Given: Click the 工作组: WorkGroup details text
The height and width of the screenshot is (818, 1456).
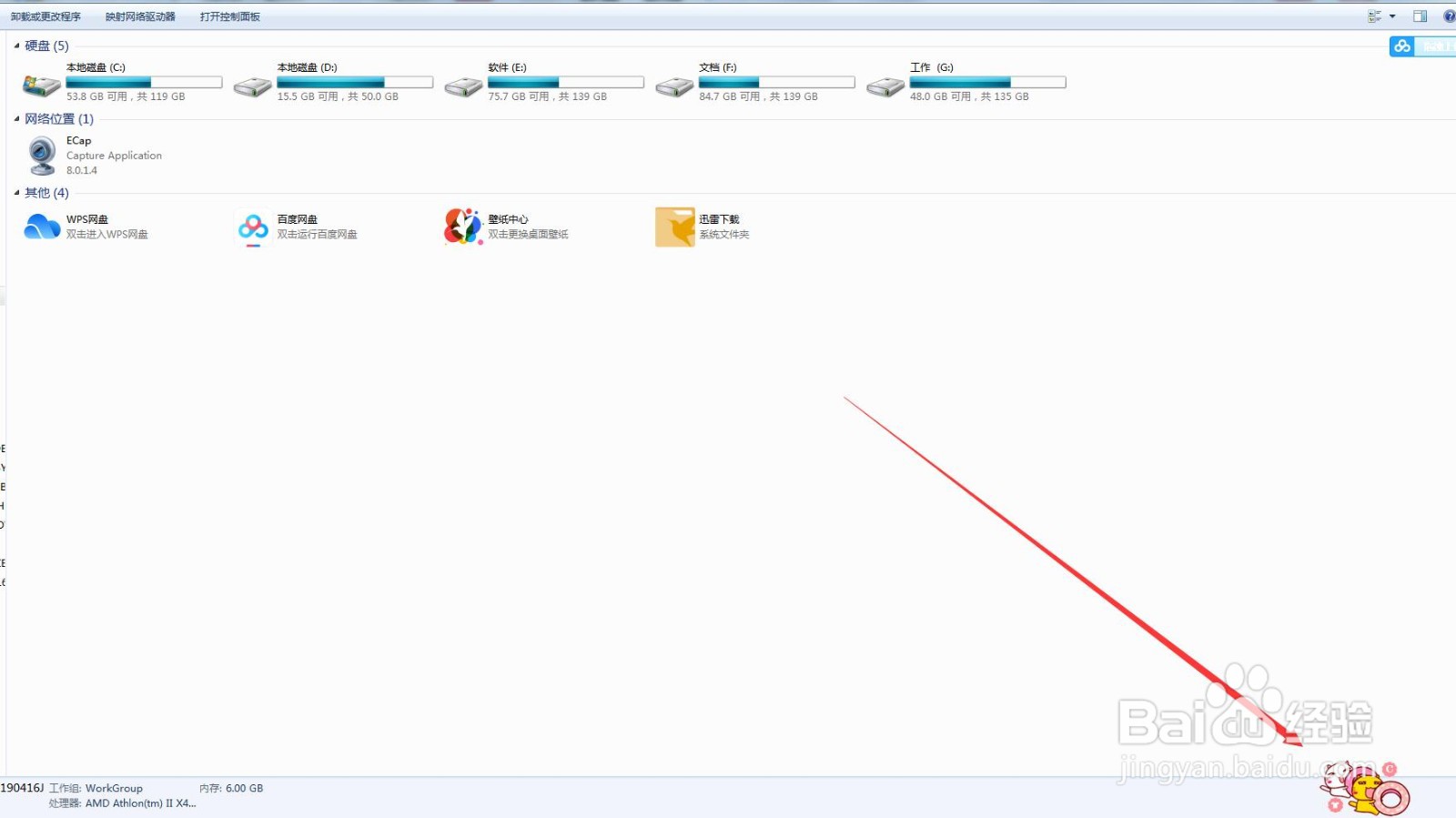Looking at the screenshot, I should point(96,788).
